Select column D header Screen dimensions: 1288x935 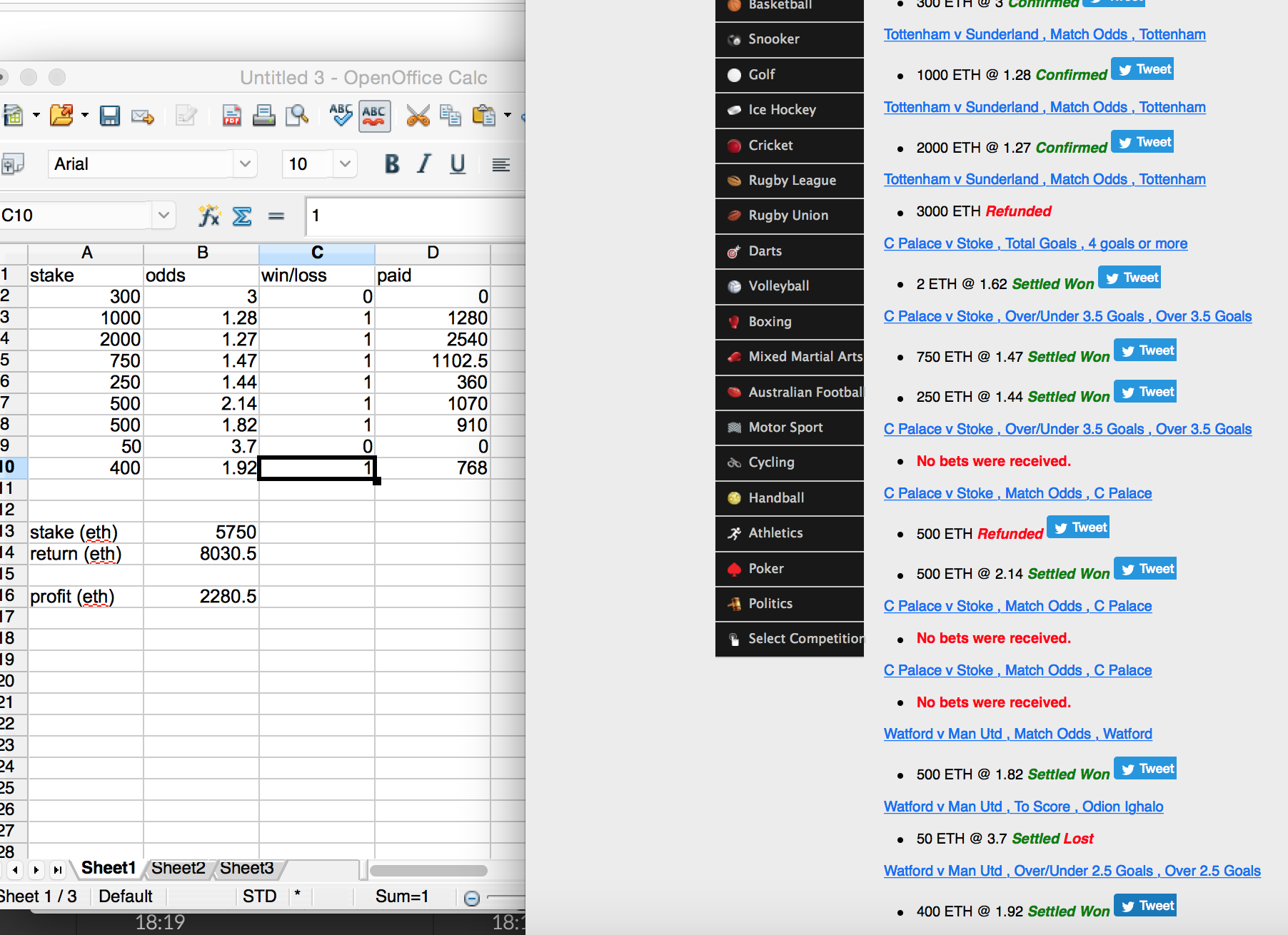(x=433, y=253)
